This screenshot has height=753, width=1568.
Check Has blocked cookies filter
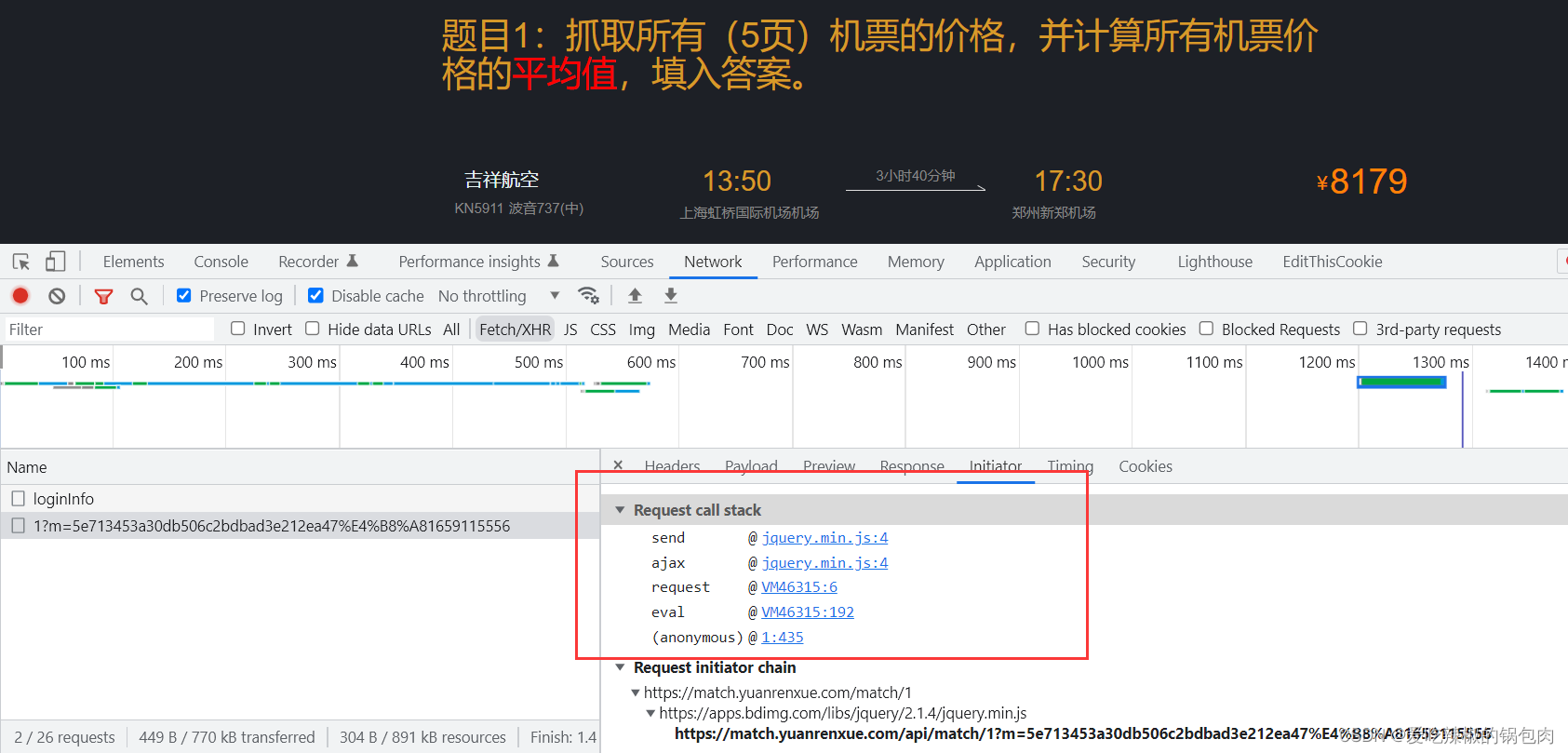tap(1032, 328)
